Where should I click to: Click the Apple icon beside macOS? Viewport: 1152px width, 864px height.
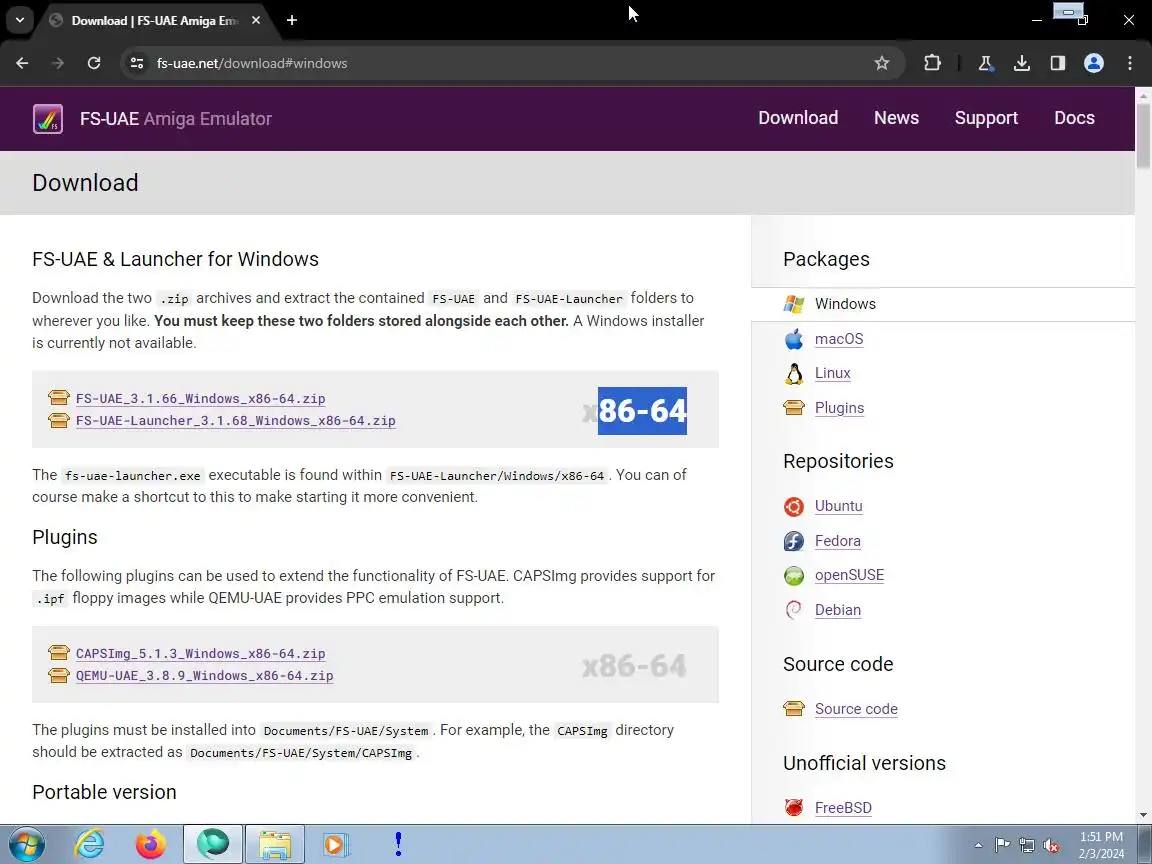793,339
